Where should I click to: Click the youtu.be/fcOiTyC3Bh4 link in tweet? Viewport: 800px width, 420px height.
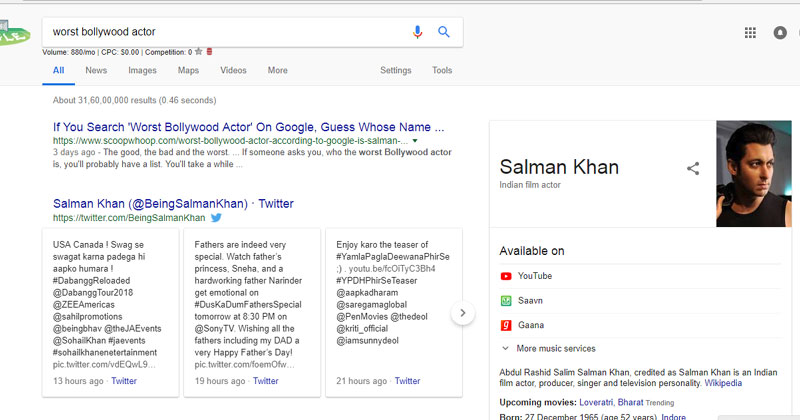point(392,269)
